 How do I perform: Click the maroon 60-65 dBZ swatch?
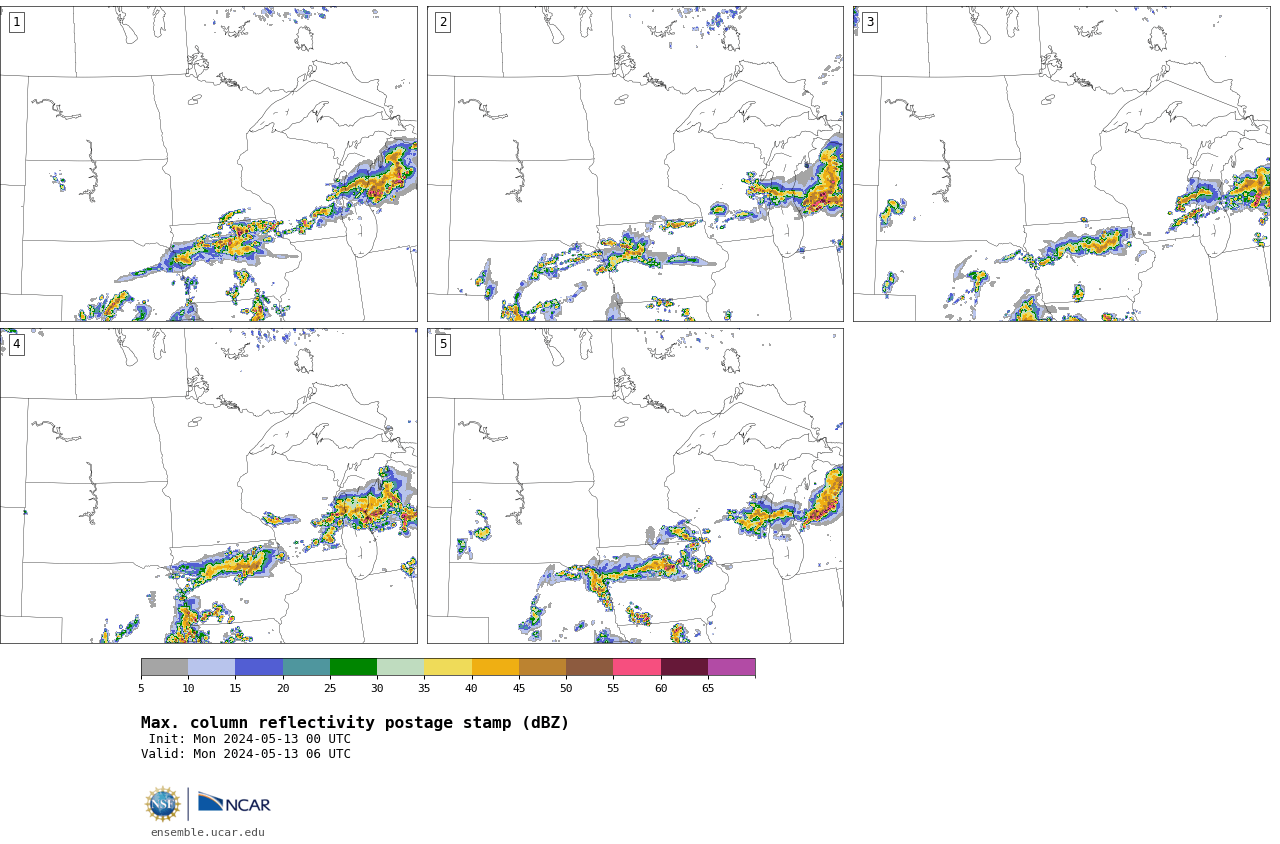click(x=684, y=667)
